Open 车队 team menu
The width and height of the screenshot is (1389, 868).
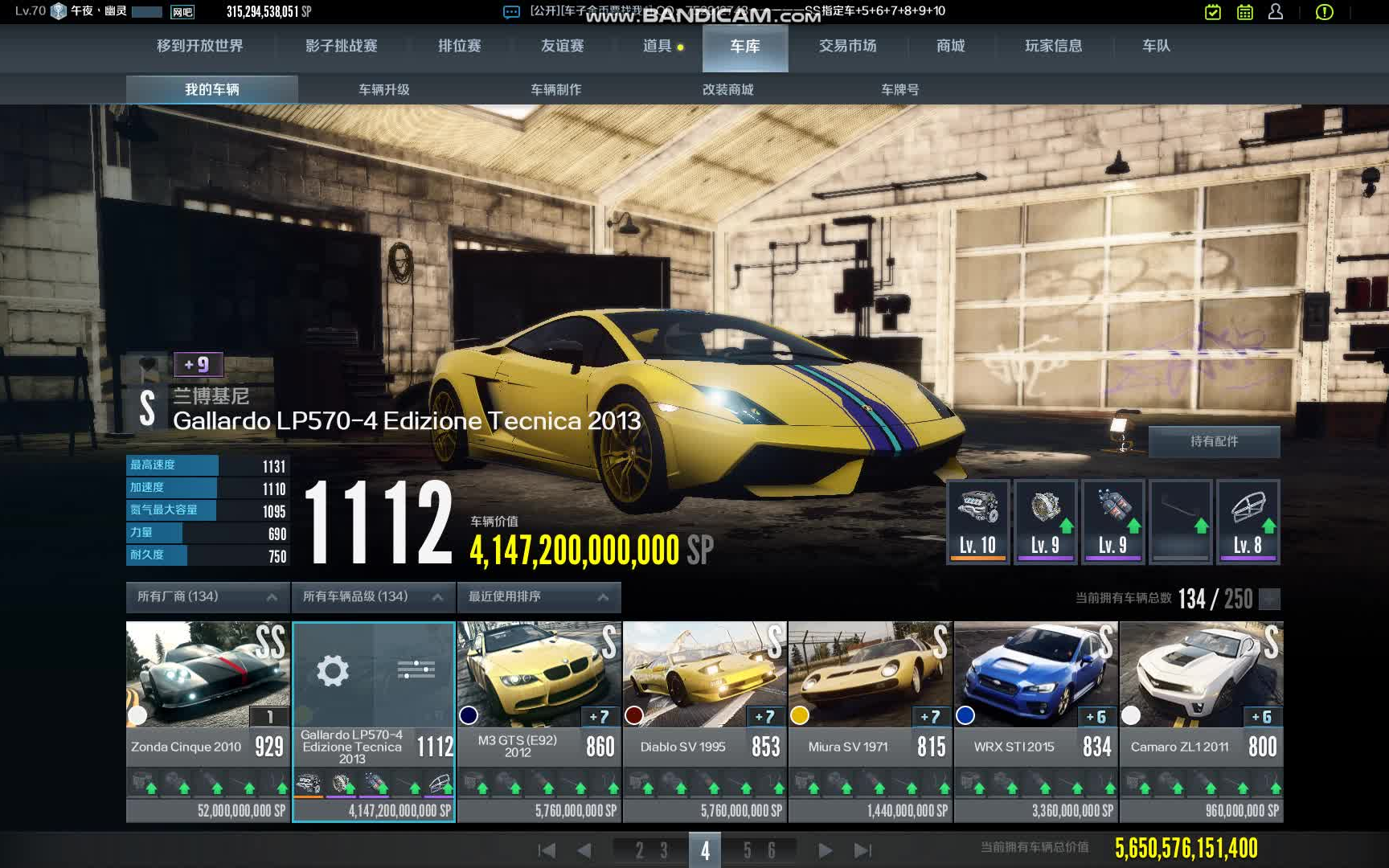[1157, 47]
